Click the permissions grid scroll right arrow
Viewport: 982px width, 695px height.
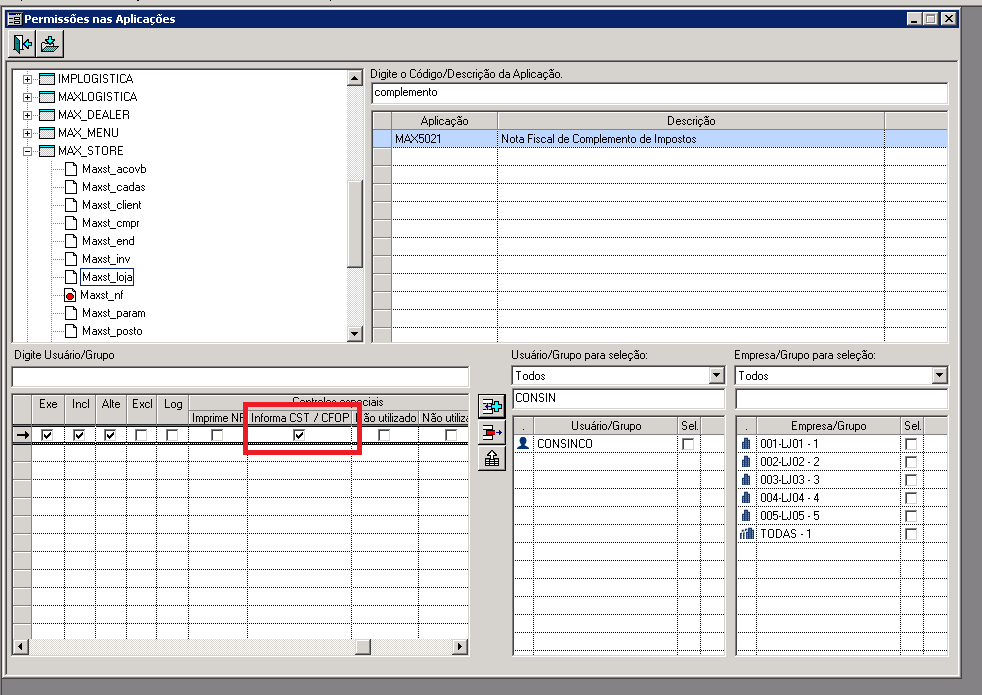coord(460,646)
